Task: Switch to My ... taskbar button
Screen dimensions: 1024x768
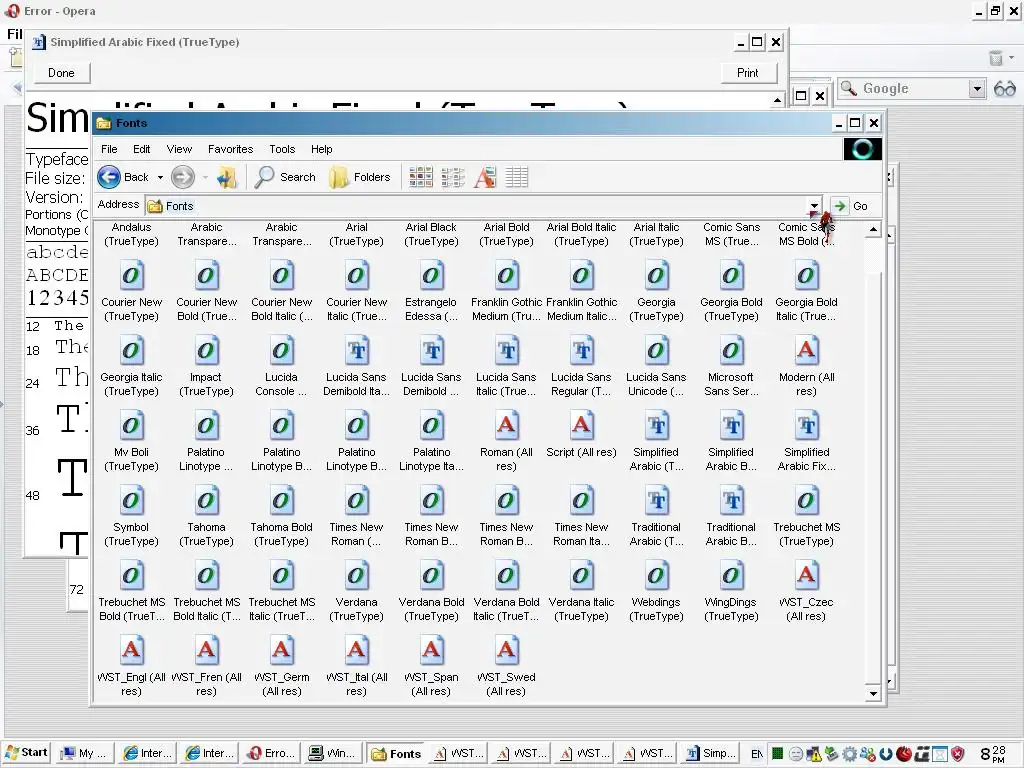Action: [86, 754]
